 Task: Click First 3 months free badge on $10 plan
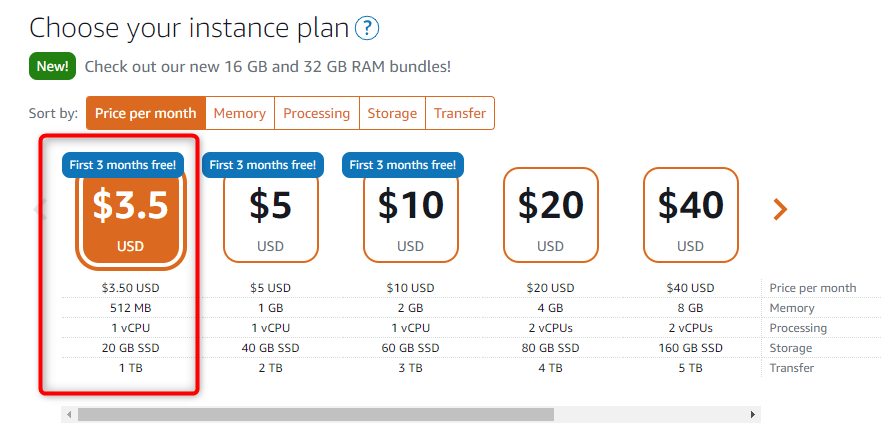(x=403, y=165)
